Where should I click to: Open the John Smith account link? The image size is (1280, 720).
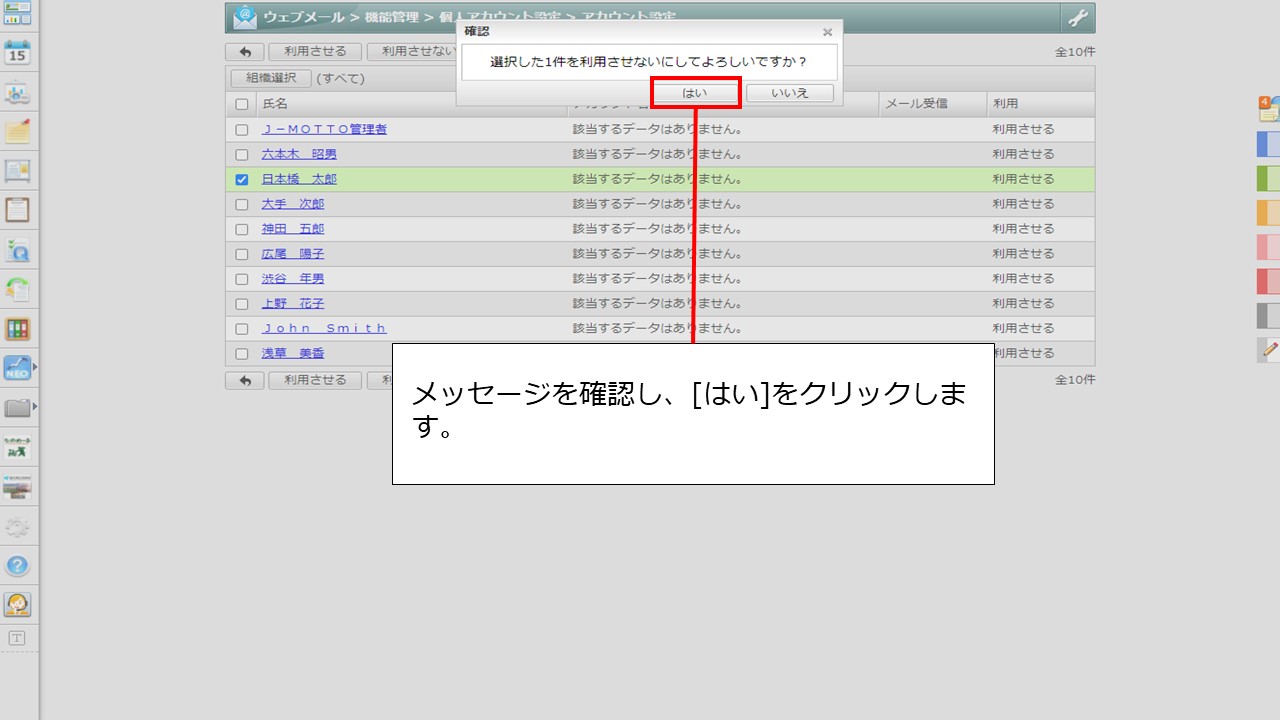pyautogui.click(x=324, y=329)
